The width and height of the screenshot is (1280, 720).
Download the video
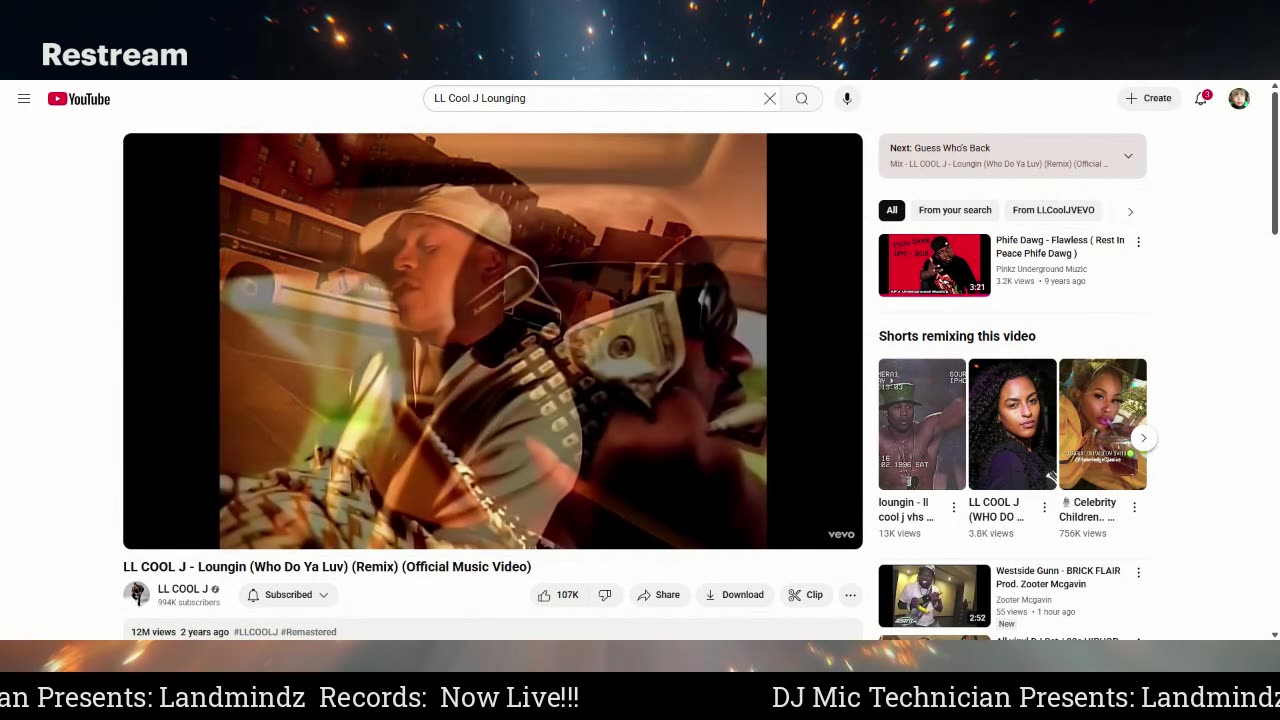point(734,595)
